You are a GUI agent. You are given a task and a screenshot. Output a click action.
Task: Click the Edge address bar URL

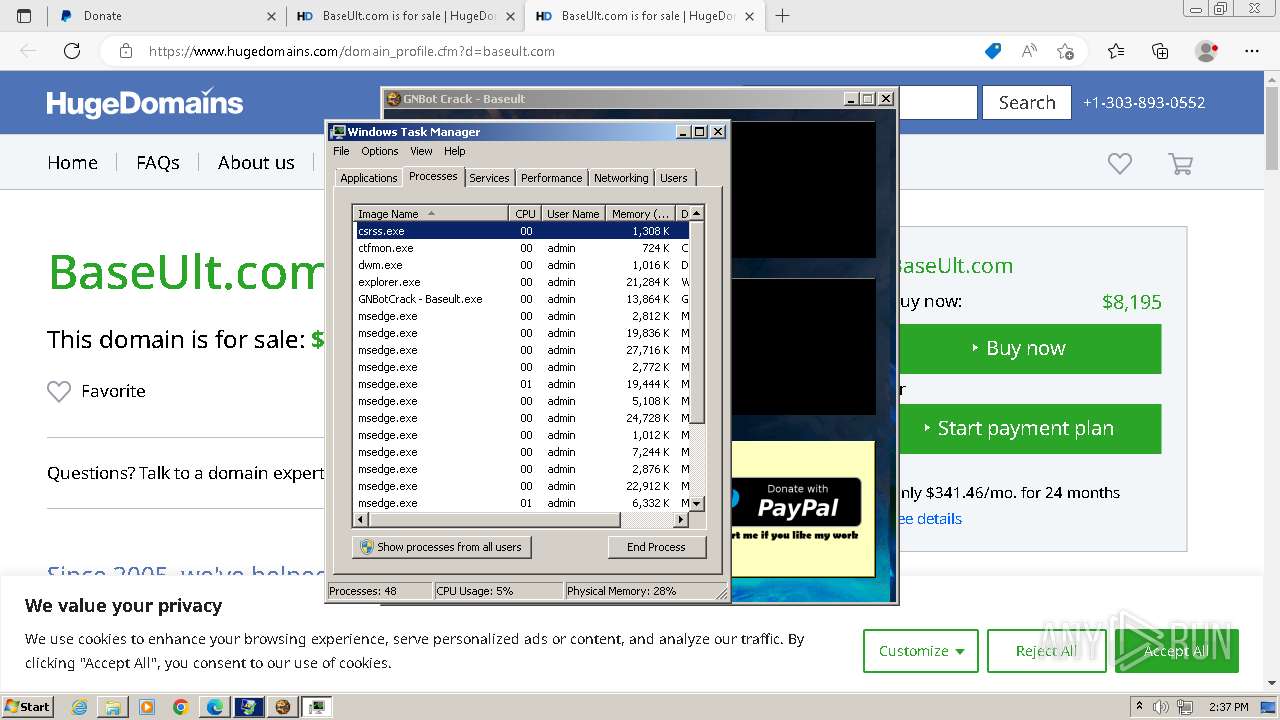pyautogui.click(x=352, y=51)
